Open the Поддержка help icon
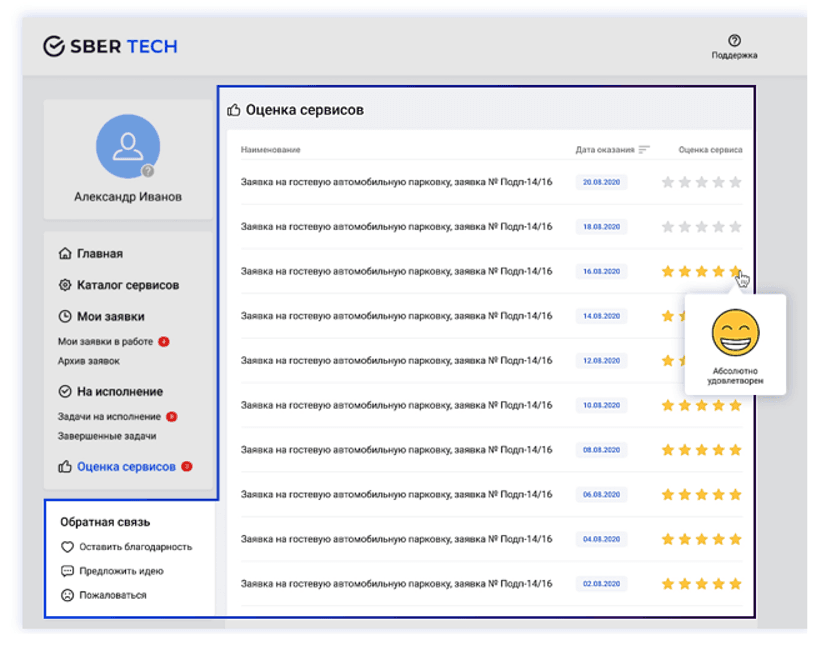Viewport: 831px width, 650px height. [734, 41]
